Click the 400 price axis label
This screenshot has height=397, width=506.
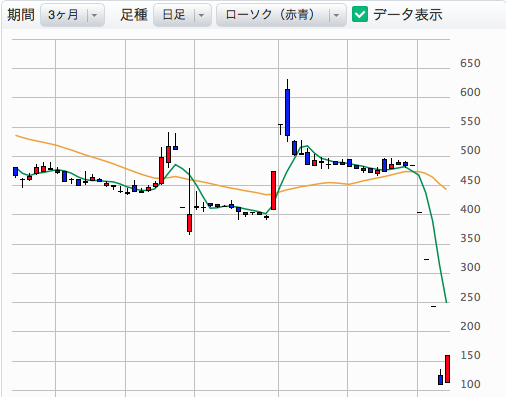pos(470,209)
